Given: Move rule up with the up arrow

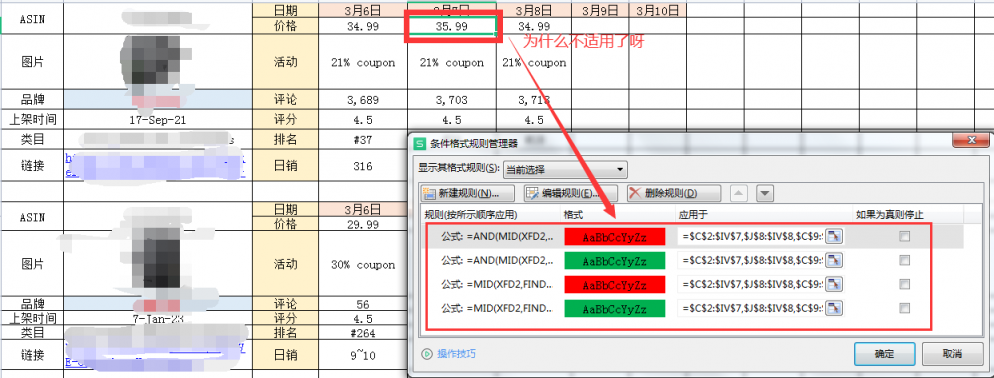Looking at the screenshot, I should 740,193.
